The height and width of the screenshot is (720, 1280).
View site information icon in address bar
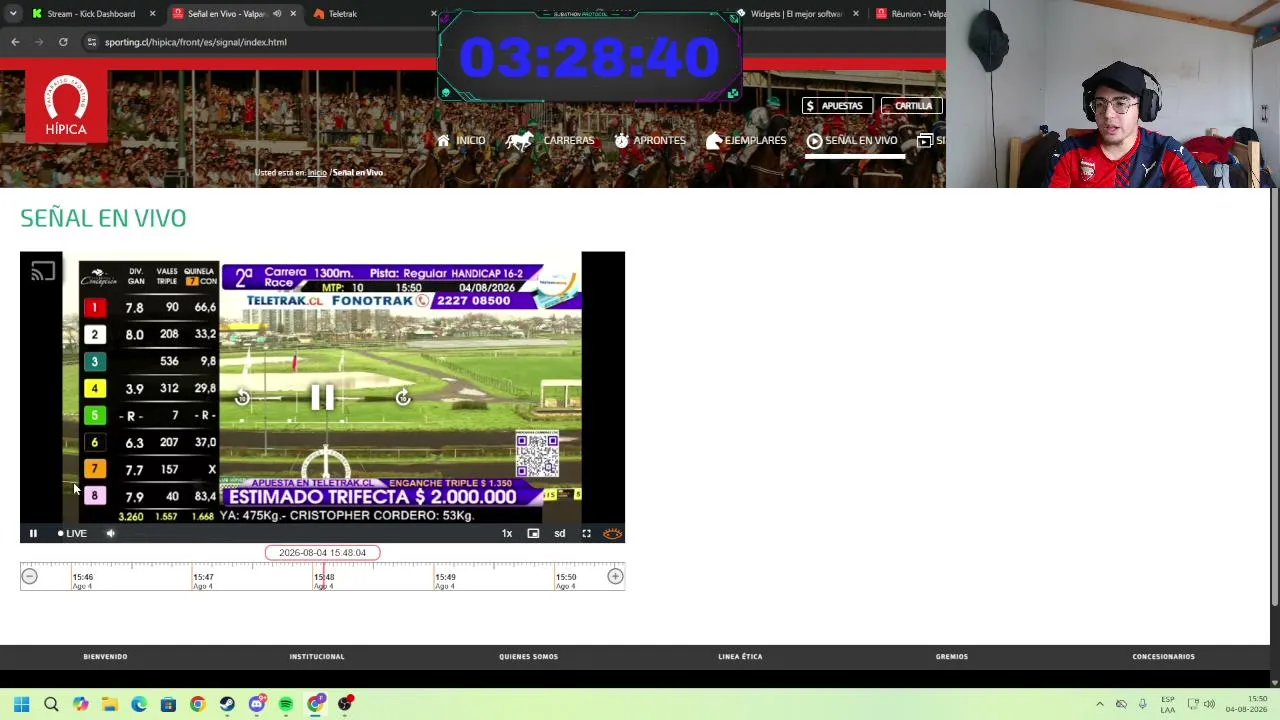pos(92,42)
